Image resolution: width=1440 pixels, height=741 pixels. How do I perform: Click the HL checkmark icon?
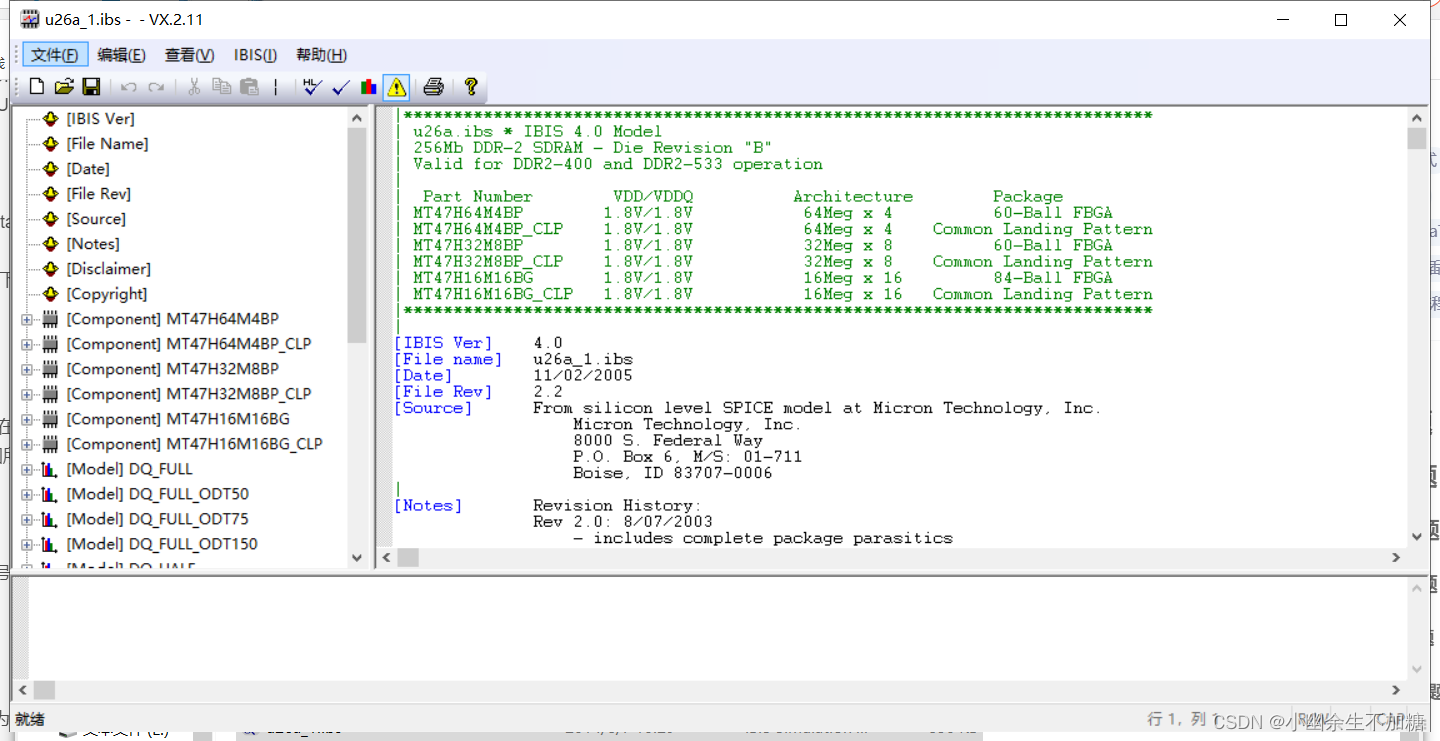click(x=312, y=87)
